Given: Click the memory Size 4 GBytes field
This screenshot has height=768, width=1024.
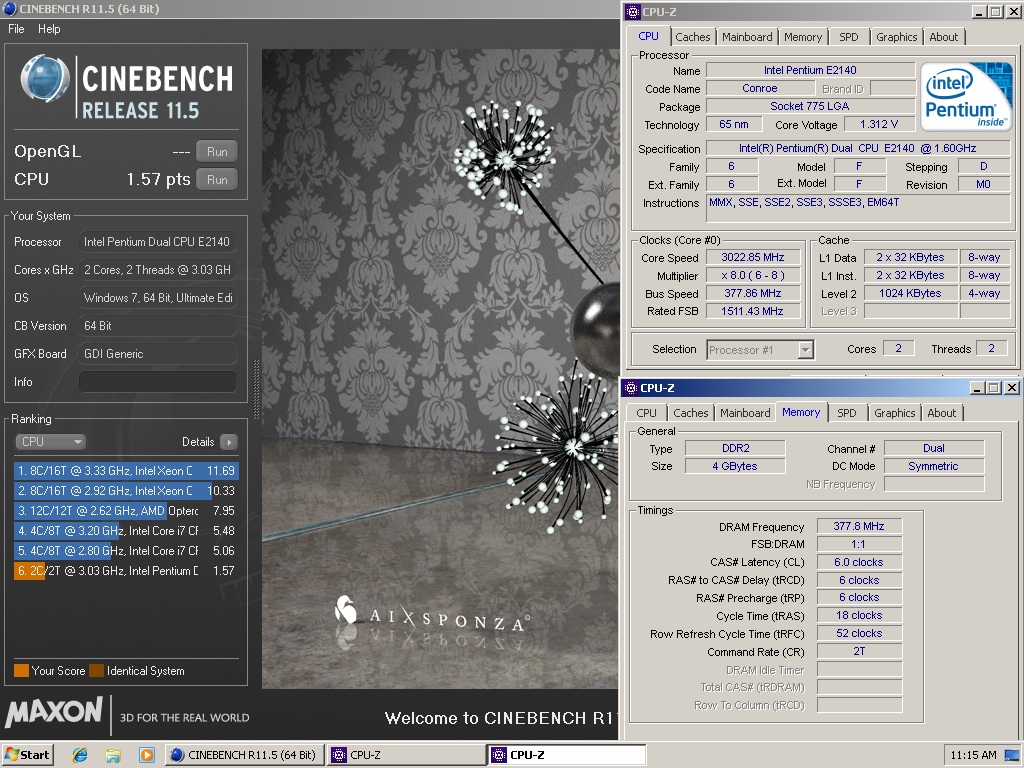Looking at the screenshot, I should 735,466.
